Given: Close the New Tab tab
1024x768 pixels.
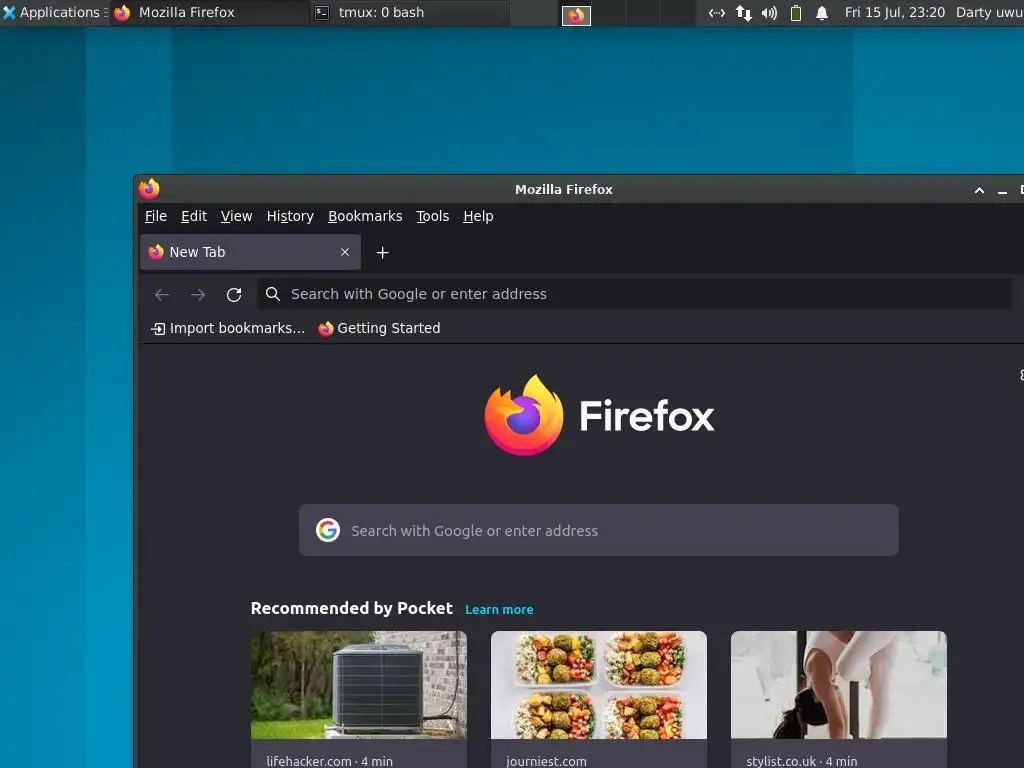Looking at the screenshot, I should (x=345, y=252).
